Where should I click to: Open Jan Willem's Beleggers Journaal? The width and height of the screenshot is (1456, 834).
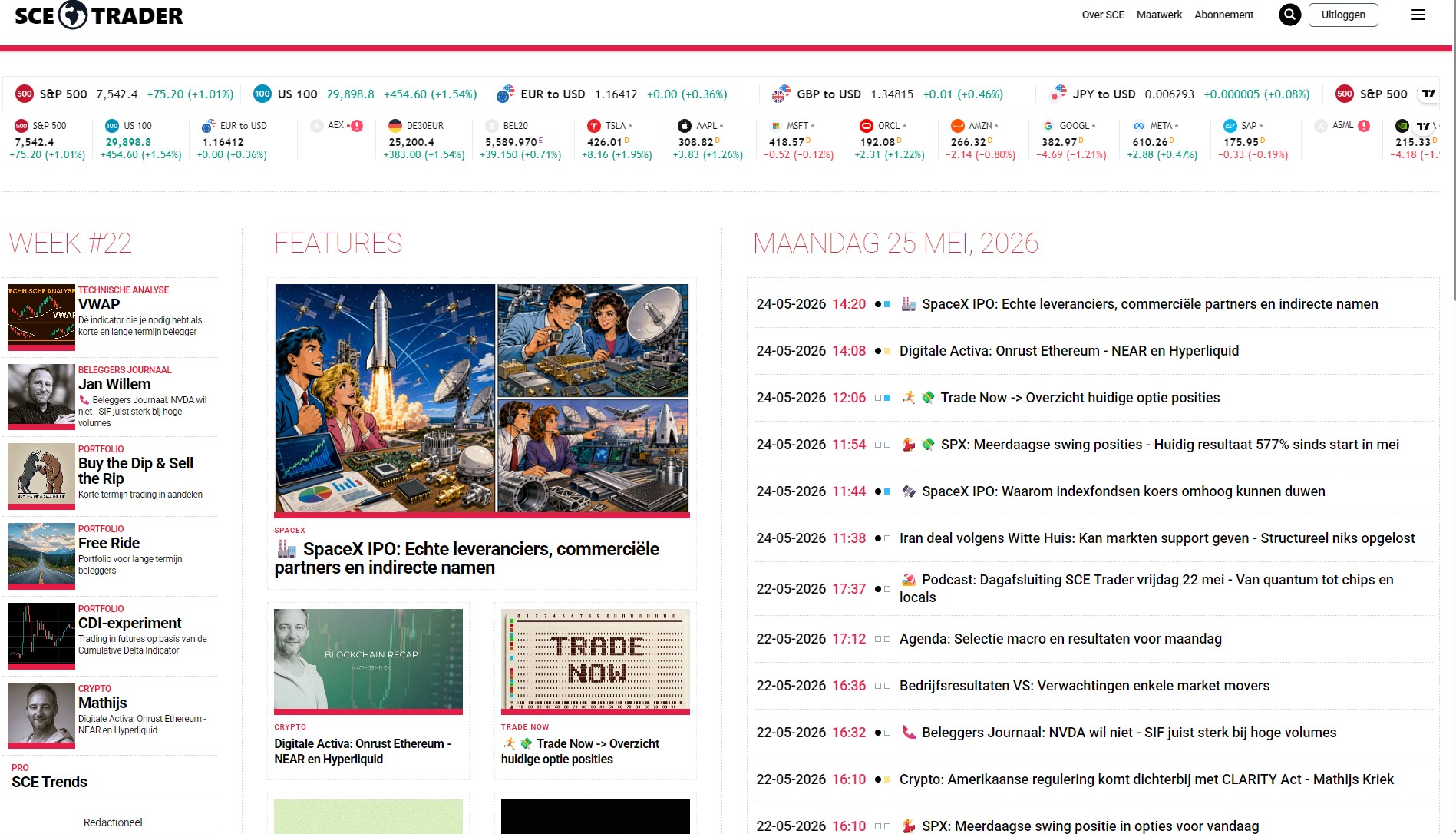[114, 384]
